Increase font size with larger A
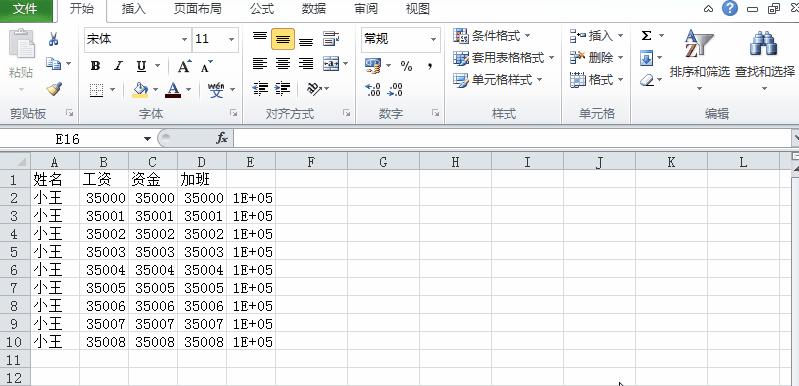The width and height of the screenshot is (799, 386). pos(184,66)
